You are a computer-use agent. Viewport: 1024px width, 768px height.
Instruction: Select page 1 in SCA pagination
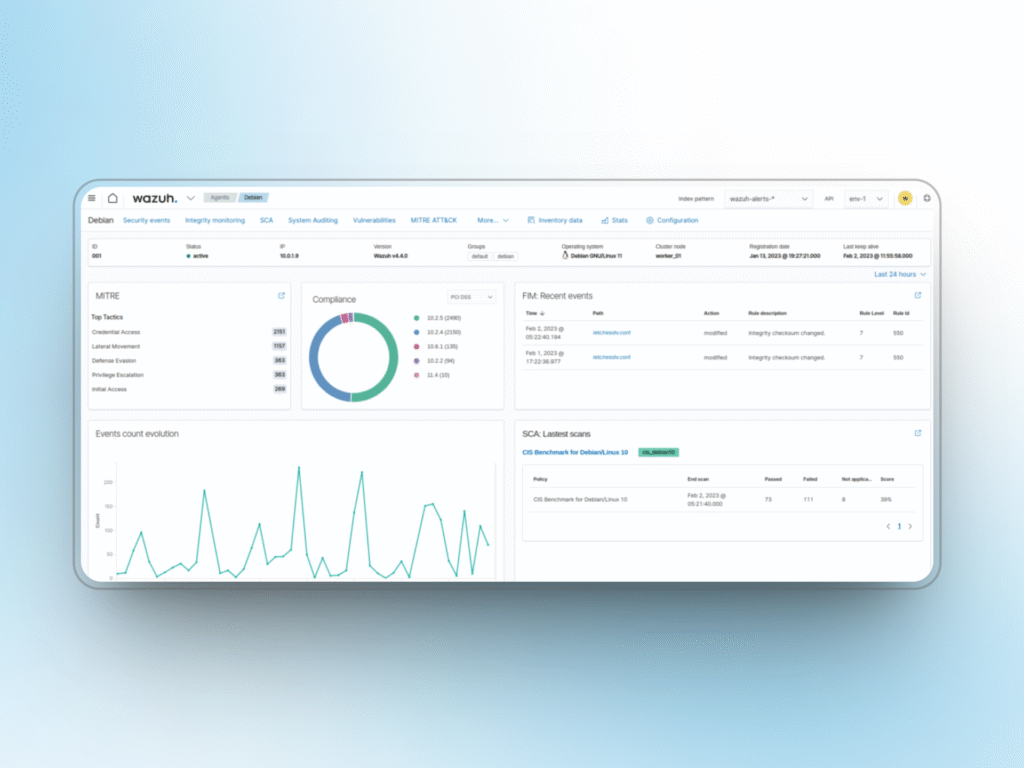899,526
